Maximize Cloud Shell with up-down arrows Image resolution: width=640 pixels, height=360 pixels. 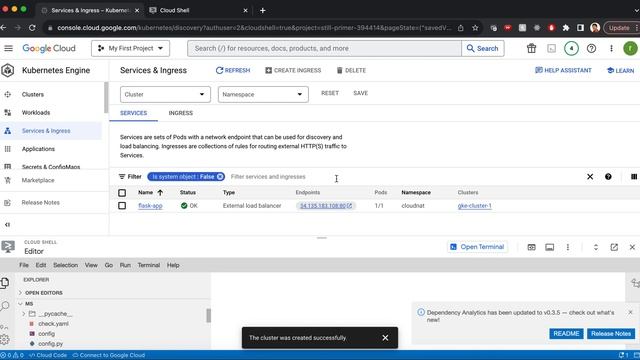(596, 247)
